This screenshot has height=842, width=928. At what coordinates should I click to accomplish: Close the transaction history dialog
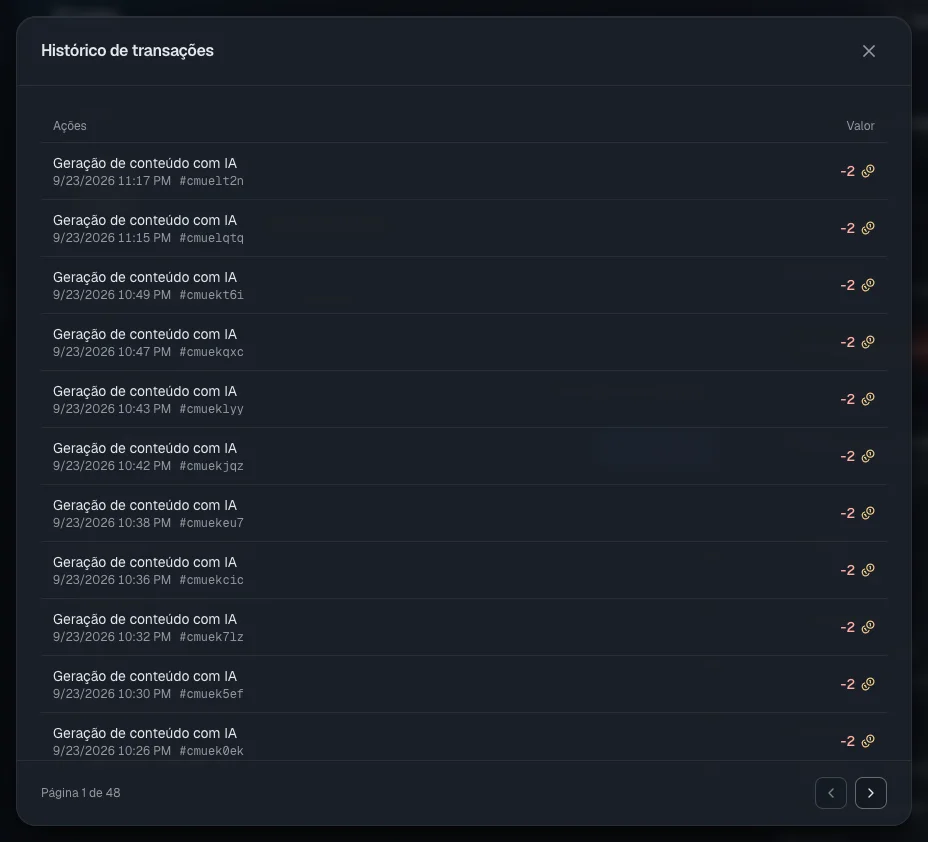[x=868, y=51]
